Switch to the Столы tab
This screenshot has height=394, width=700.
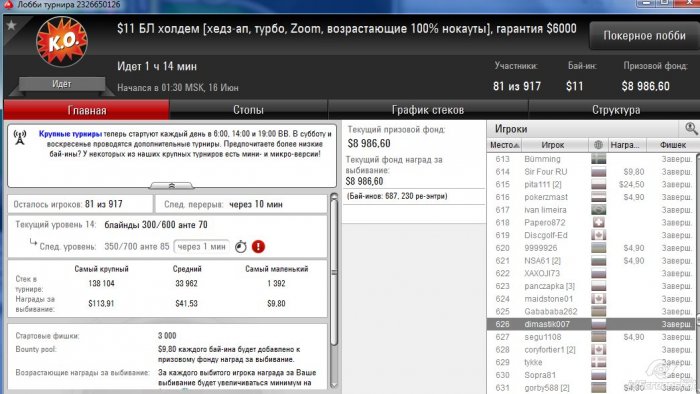248,110
